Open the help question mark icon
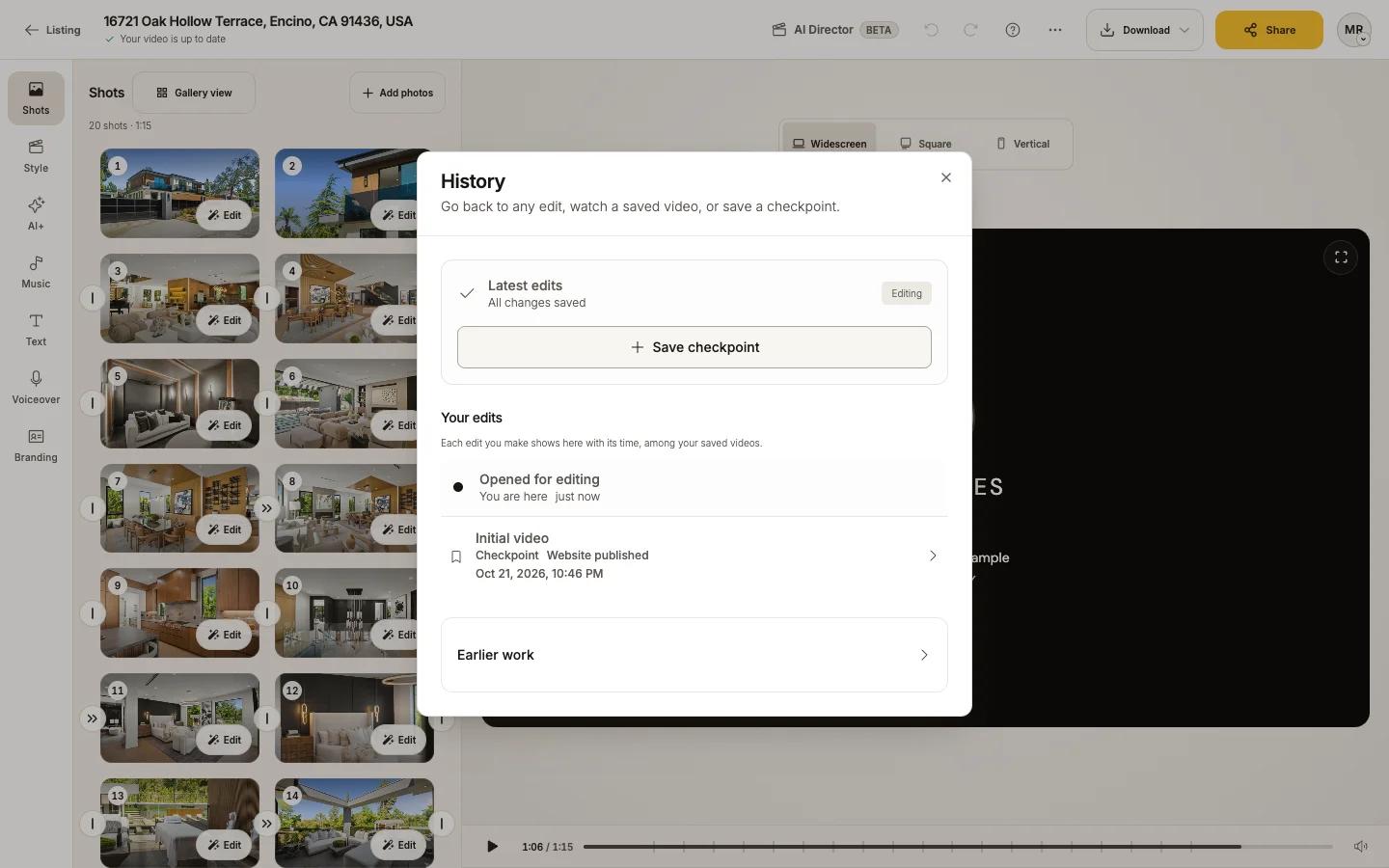This screenshot has height=868, width=1389. [1013, 30]
